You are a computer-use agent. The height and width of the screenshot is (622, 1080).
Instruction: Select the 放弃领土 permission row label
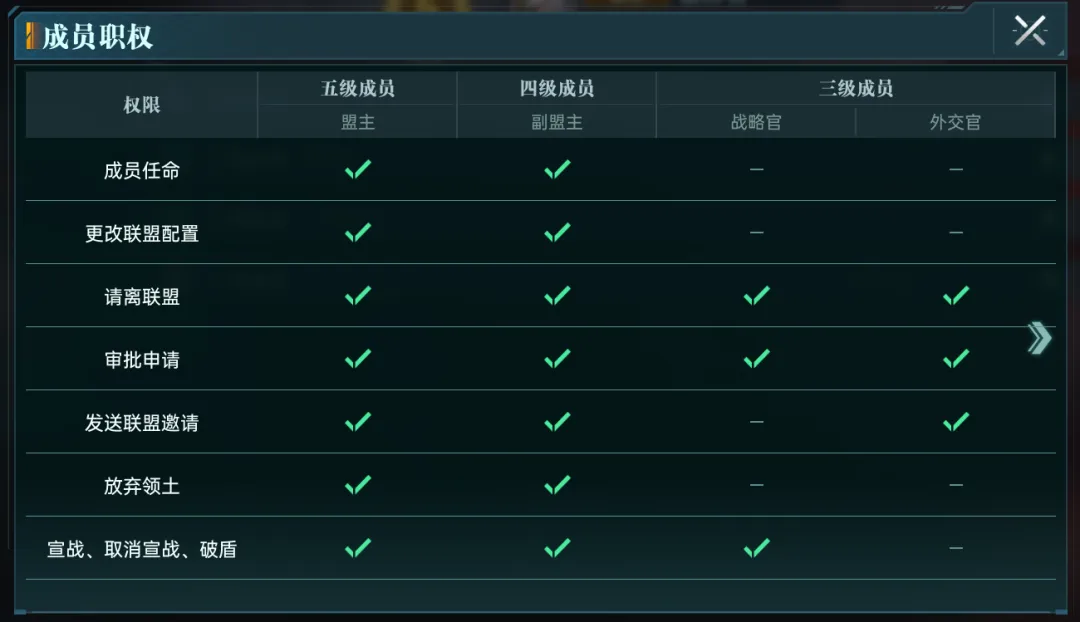tap(142, 486)
